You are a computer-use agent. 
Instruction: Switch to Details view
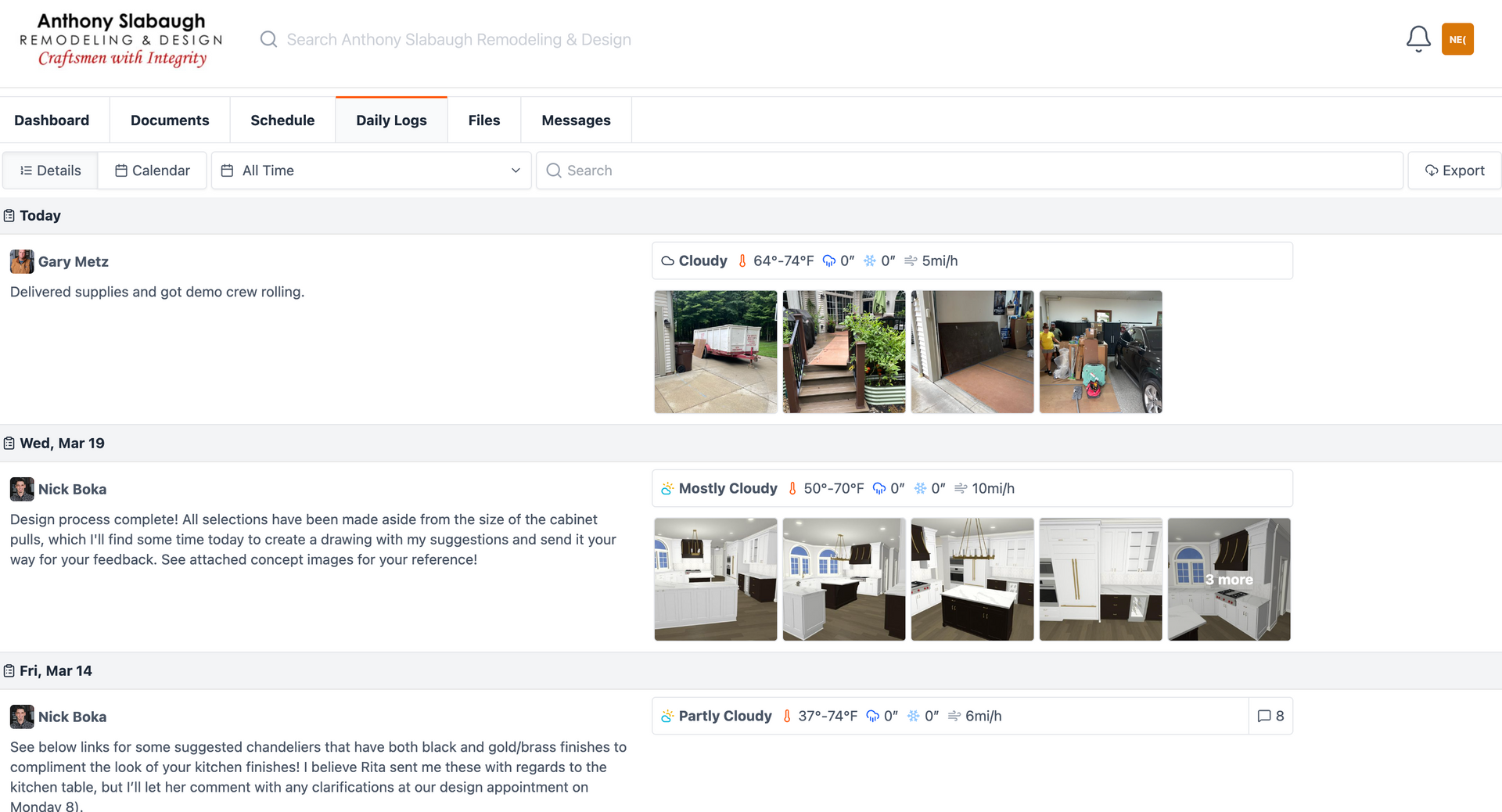[x=50, y=171]
